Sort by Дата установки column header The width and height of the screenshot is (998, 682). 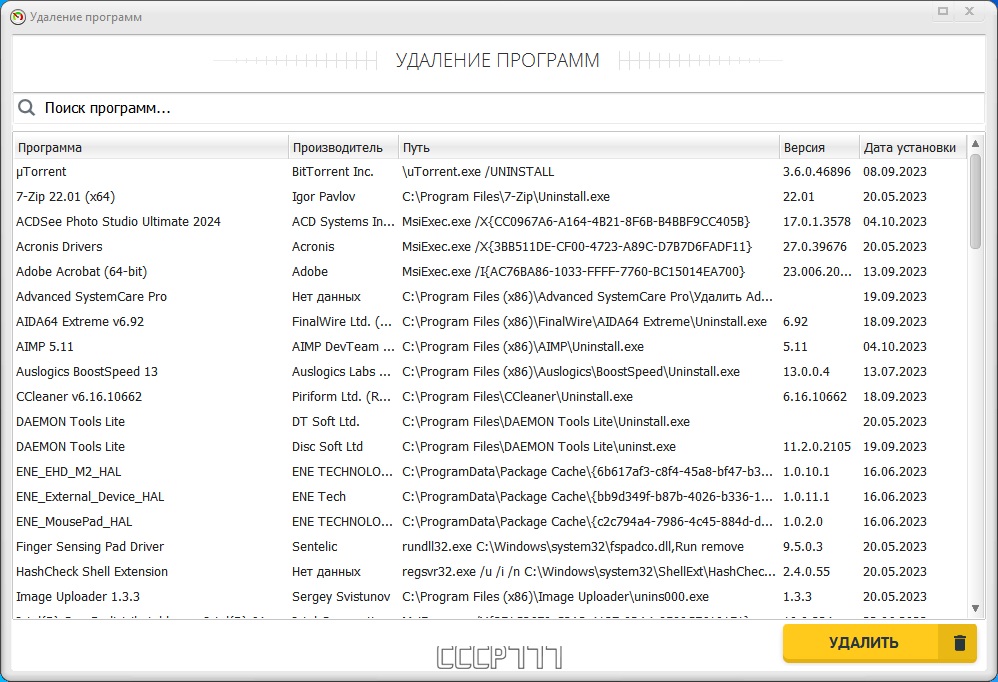(x=910, y=147)
